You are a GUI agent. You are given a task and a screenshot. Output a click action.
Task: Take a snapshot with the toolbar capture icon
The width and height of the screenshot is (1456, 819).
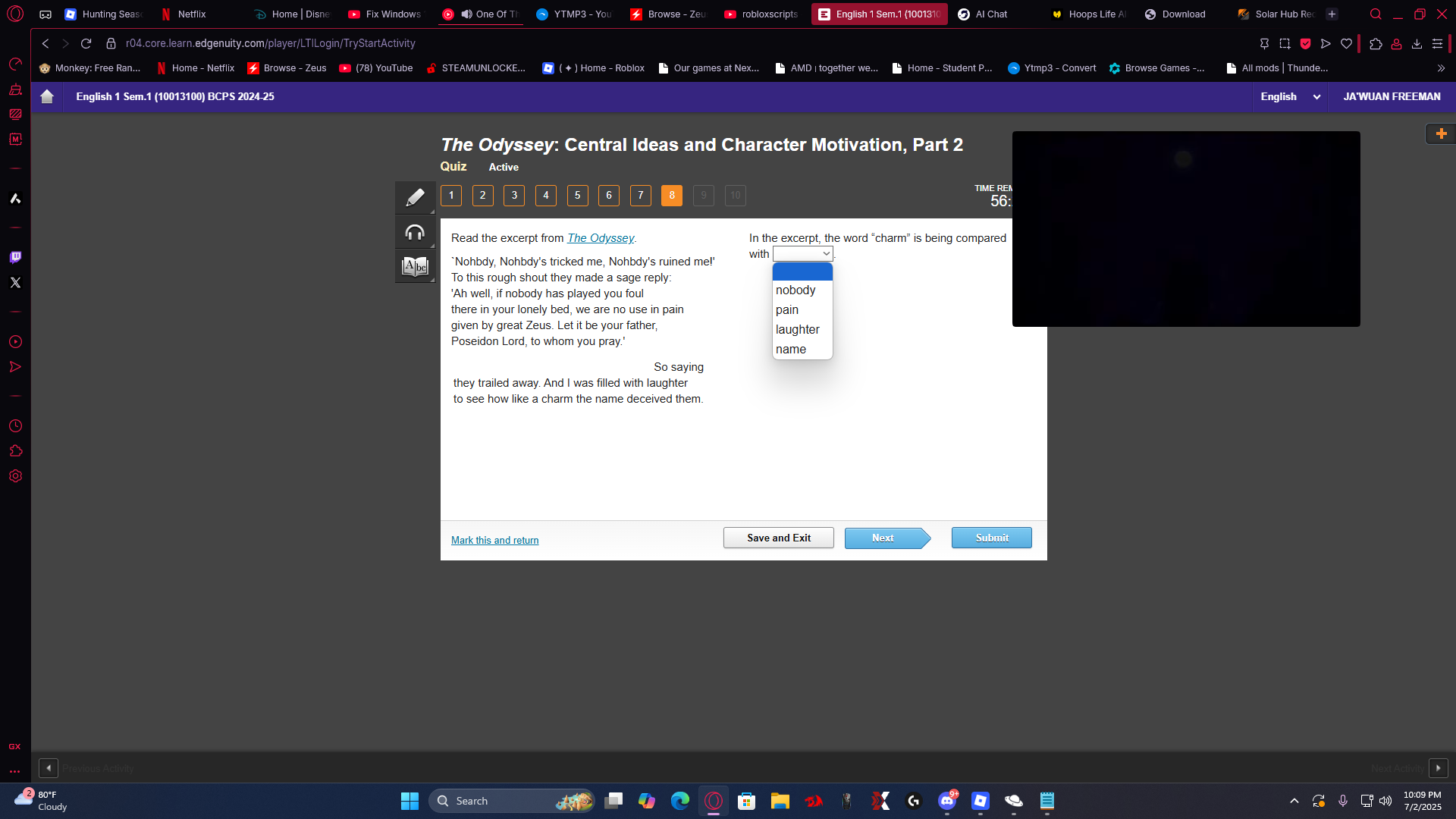click(x=1285, y=43)
